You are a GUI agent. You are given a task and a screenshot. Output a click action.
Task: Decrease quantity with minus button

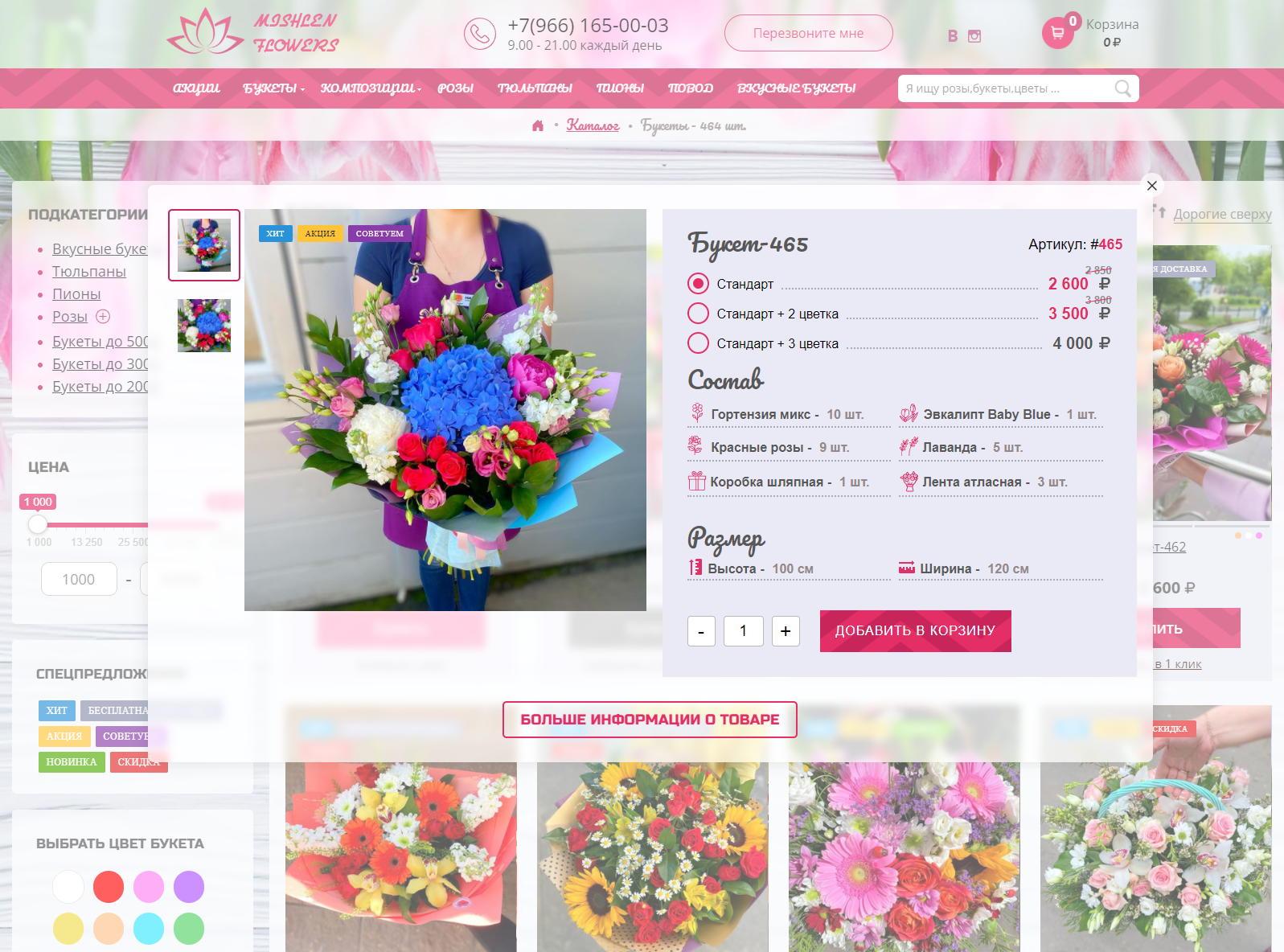(701, 631)
